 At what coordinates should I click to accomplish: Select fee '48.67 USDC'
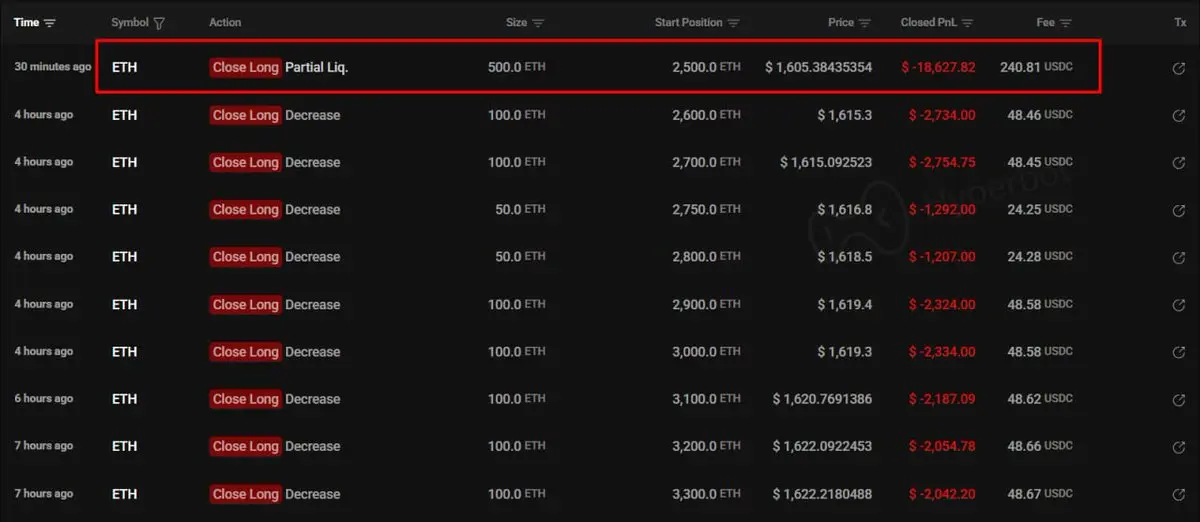pyautogui.click(x=1040, y=494)
